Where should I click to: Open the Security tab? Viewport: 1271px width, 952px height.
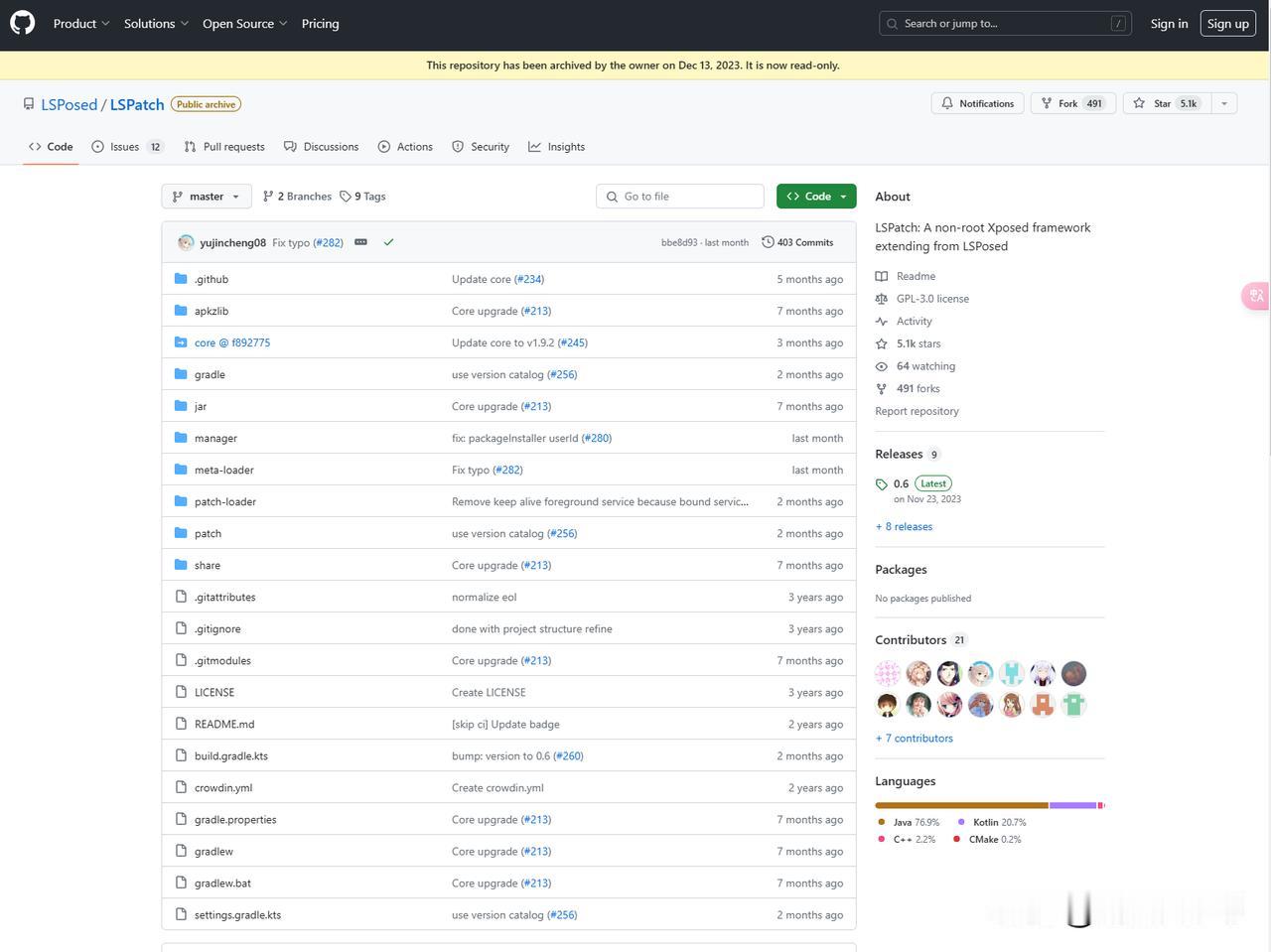click(x=481, y=147)
